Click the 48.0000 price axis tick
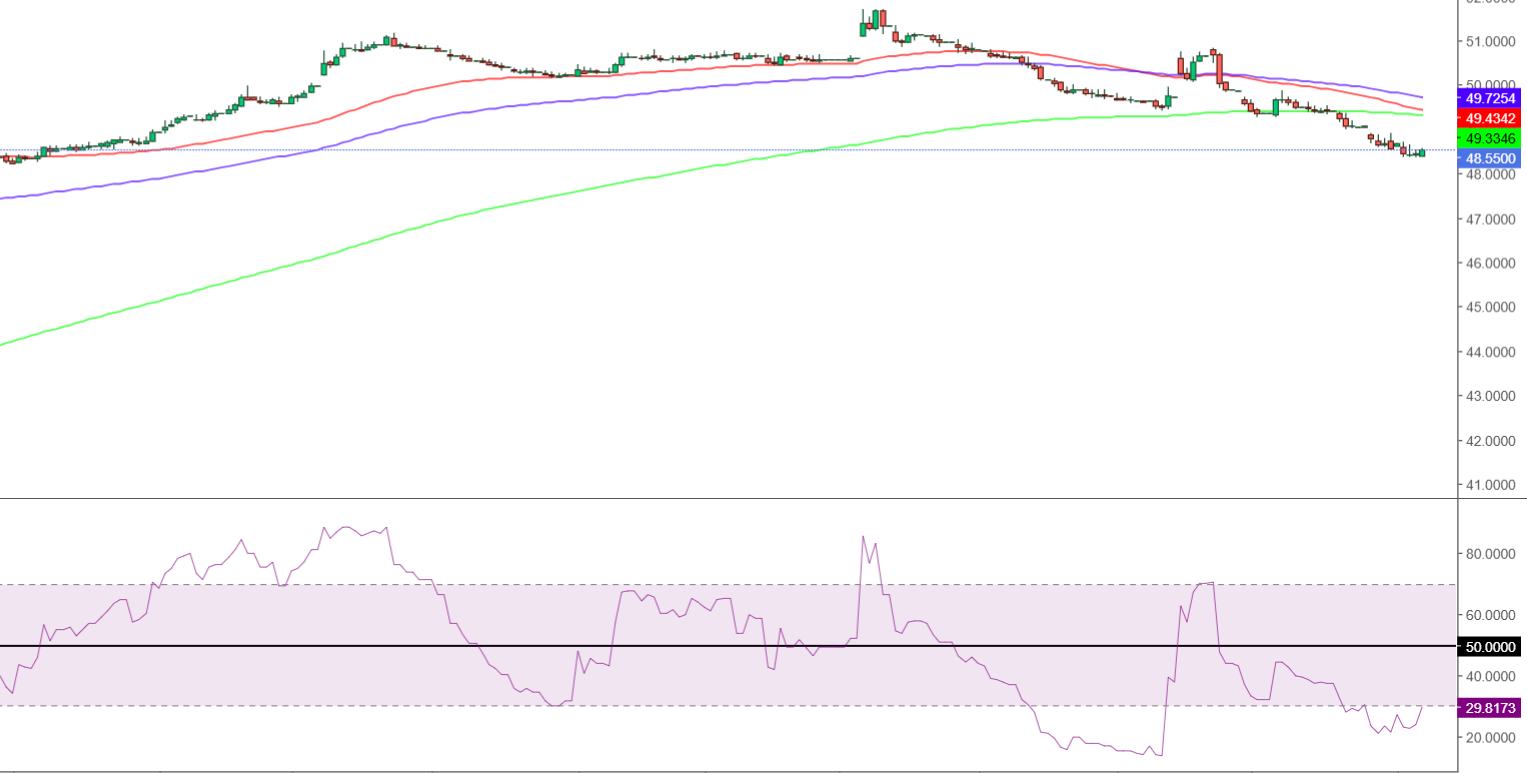The height and width of the screenshot is (773, 1527). (x=1491, y=174)
